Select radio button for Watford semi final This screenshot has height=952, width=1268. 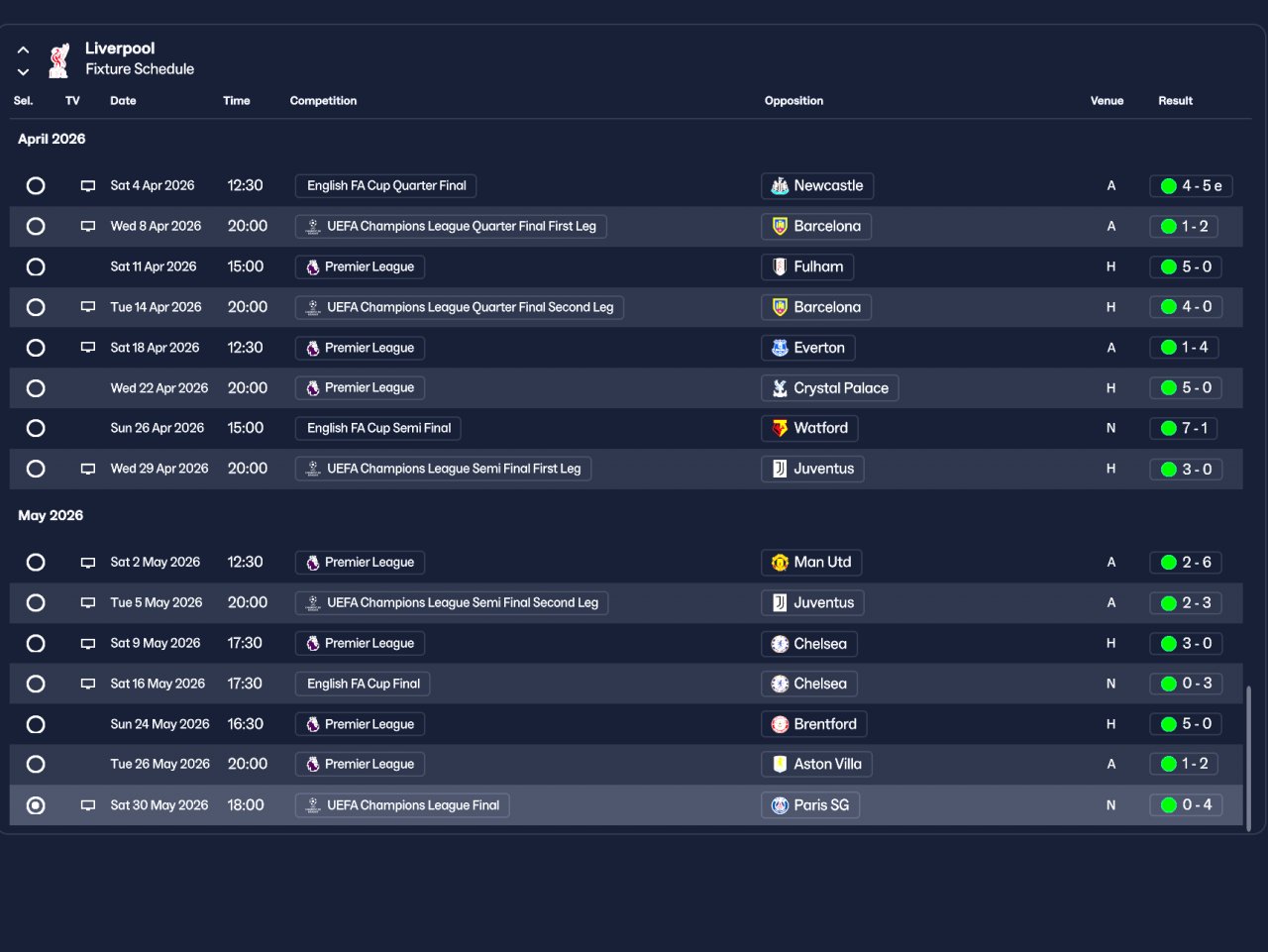(36, 428)
